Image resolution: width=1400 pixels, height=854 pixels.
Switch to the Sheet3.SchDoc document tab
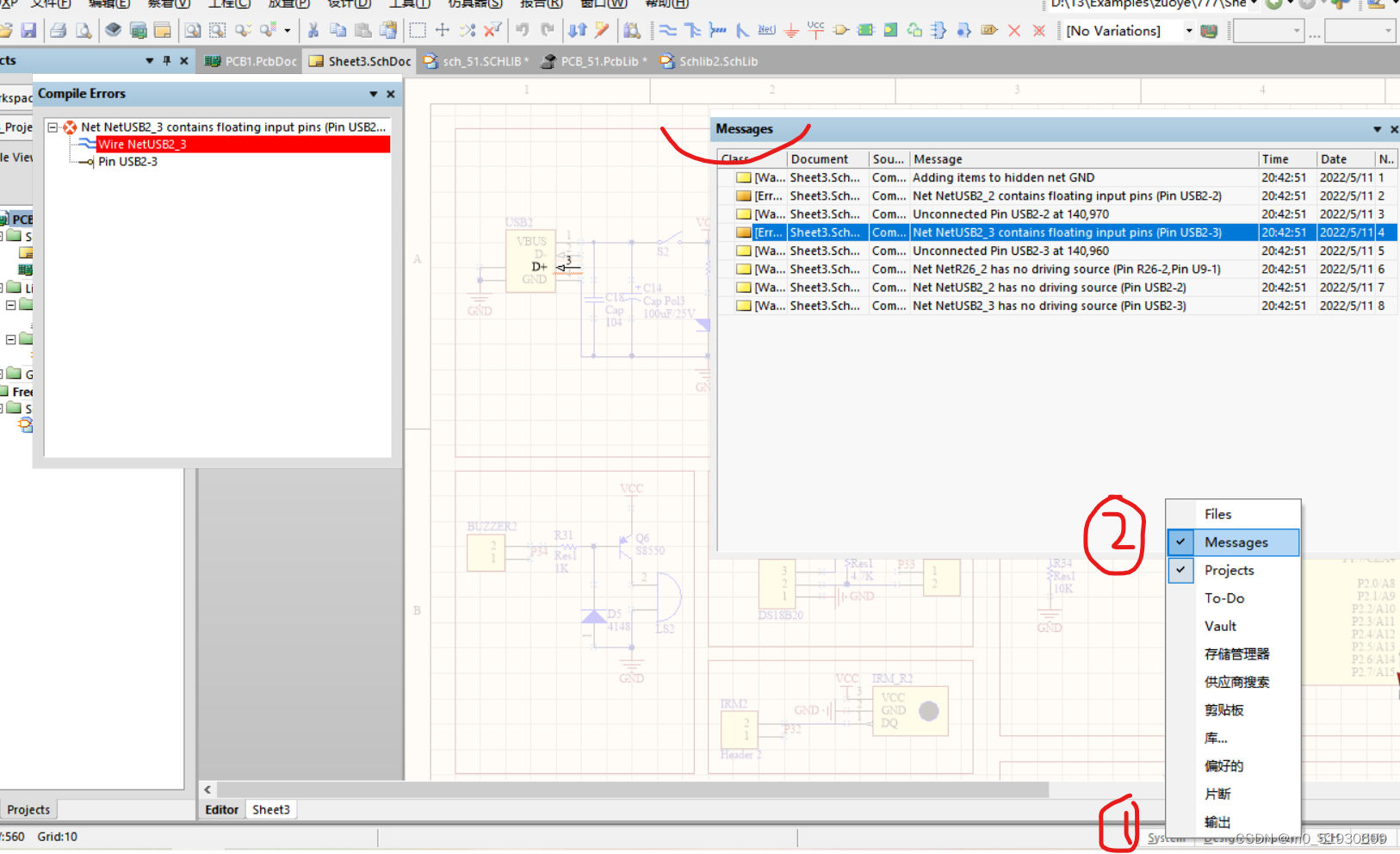tap(360, 61)
